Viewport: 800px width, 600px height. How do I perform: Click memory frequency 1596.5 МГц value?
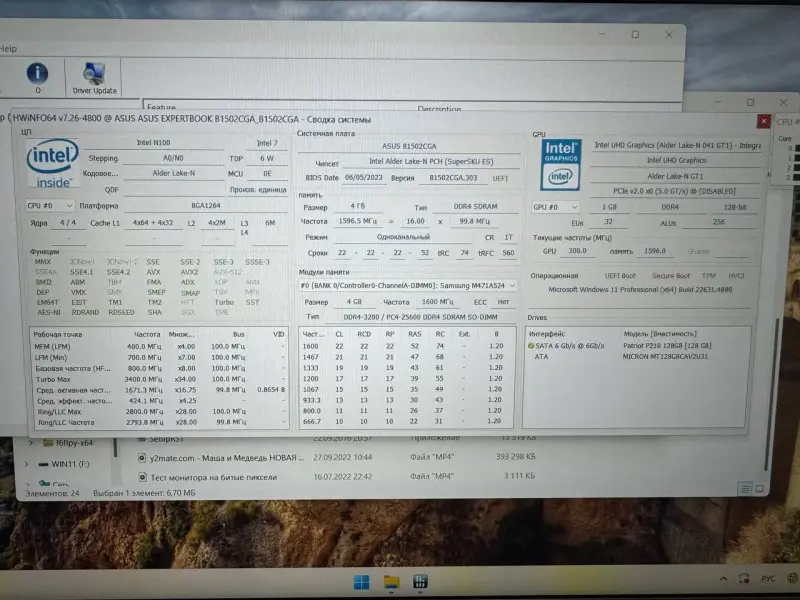click(x=358, y=221)
